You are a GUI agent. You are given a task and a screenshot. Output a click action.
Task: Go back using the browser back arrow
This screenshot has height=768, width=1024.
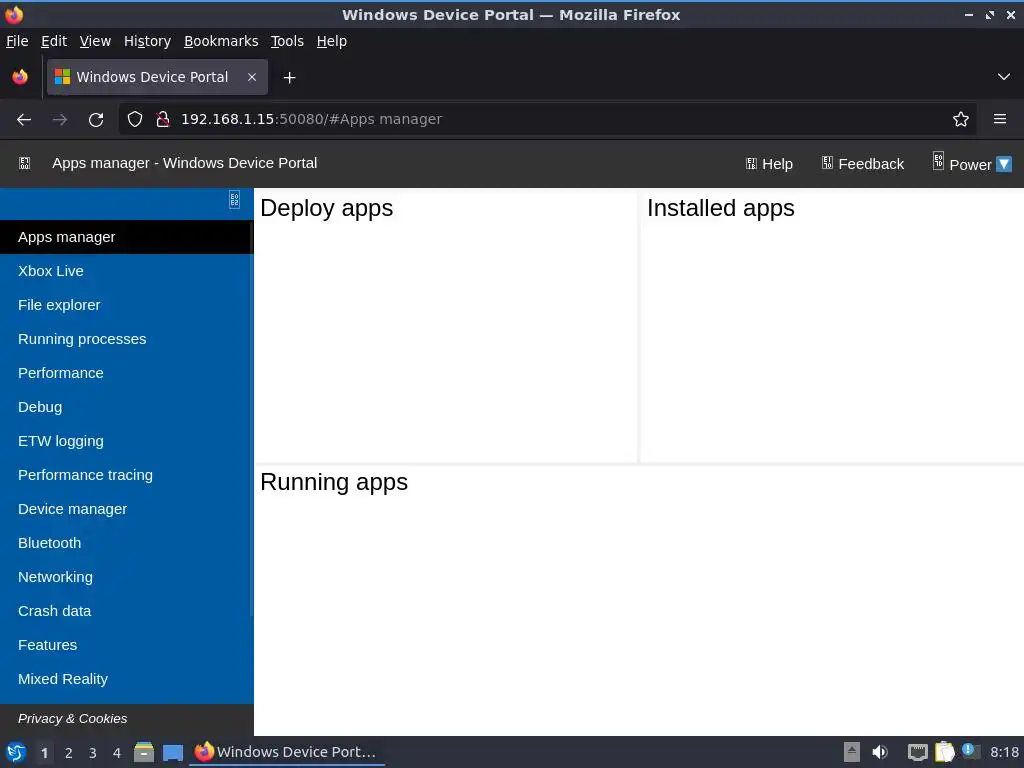pos(24,120)
